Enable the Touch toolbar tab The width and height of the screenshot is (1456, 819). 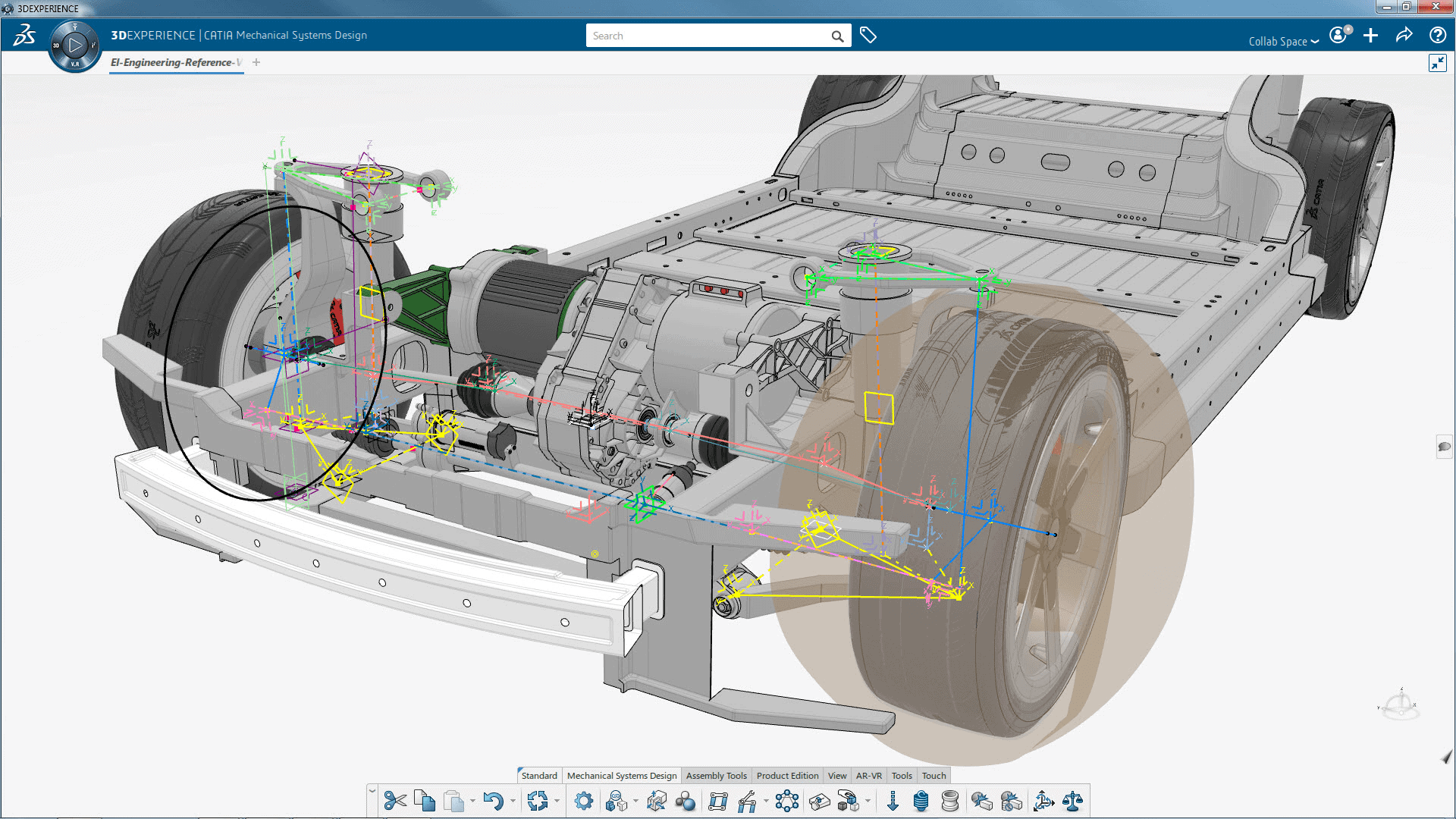click(x=929, y=775)
